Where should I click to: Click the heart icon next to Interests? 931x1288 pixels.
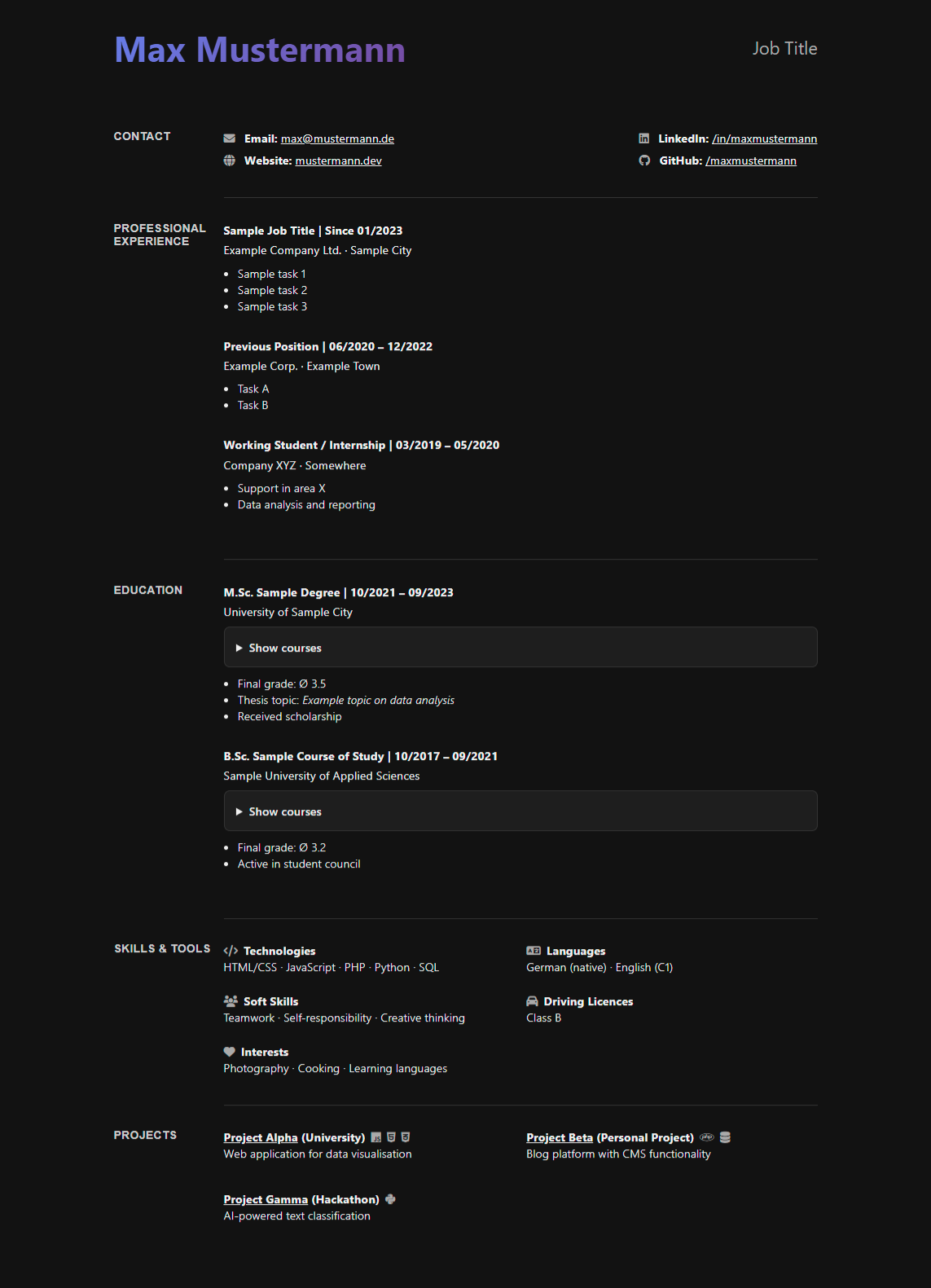(x=229, y=1052)
